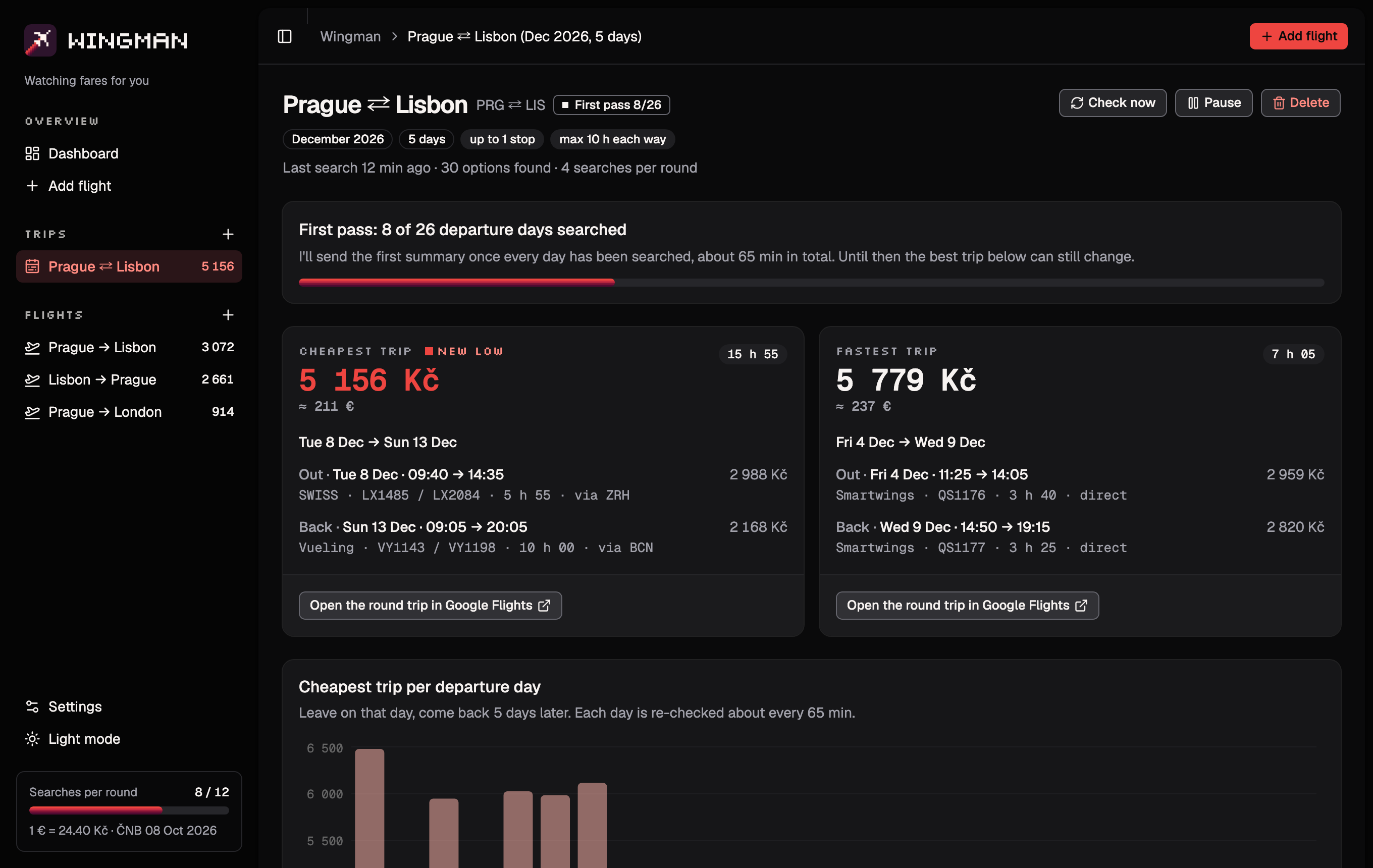This screenshot has width=1373, height=868.
Task: Click the 5 days chip
Action: point(427,139)
